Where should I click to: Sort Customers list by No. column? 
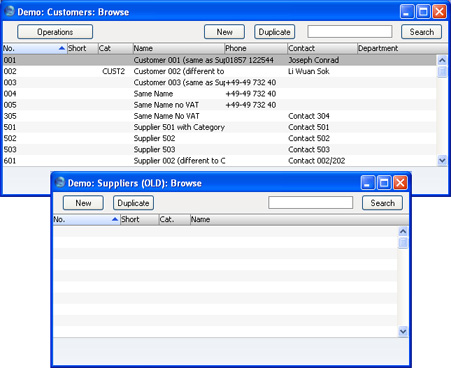pyautogui.click(x=35, y=48)
